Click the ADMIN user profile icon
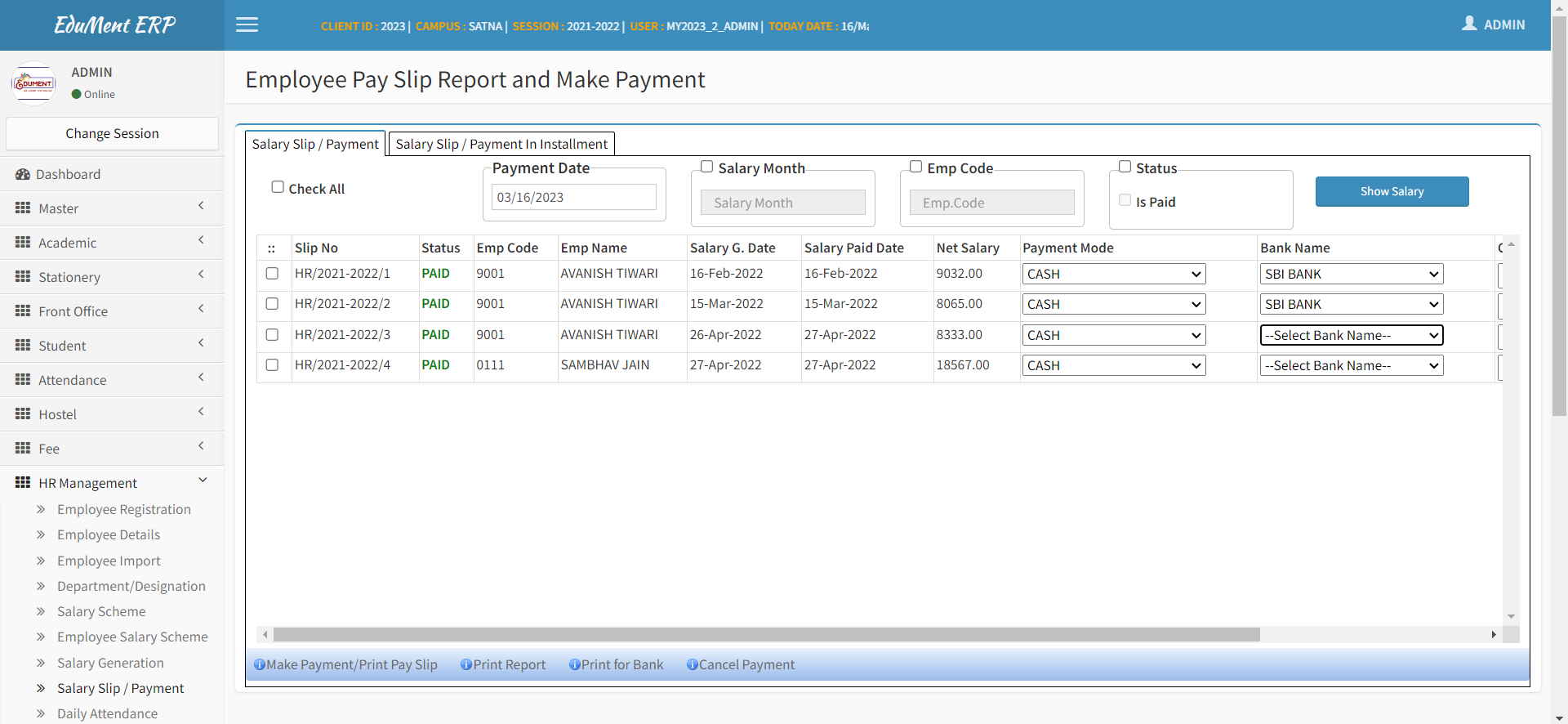The image size is (1568, 724). (1469, 24)
